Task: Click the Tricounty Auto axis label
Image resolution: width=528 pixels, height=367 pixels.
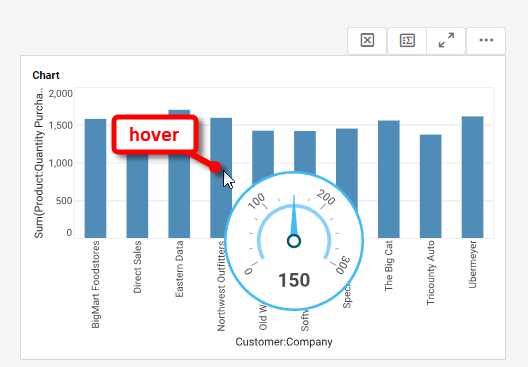Action: point(431,273)
